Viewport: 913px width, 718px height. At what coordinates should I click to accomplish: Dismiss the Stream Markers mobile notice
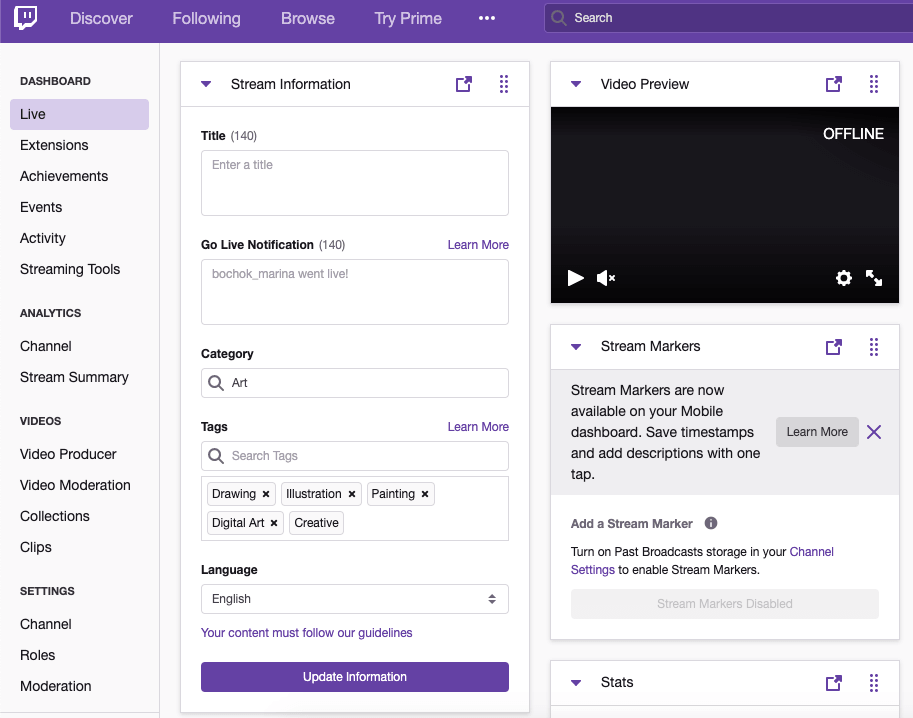pos(873,432)
